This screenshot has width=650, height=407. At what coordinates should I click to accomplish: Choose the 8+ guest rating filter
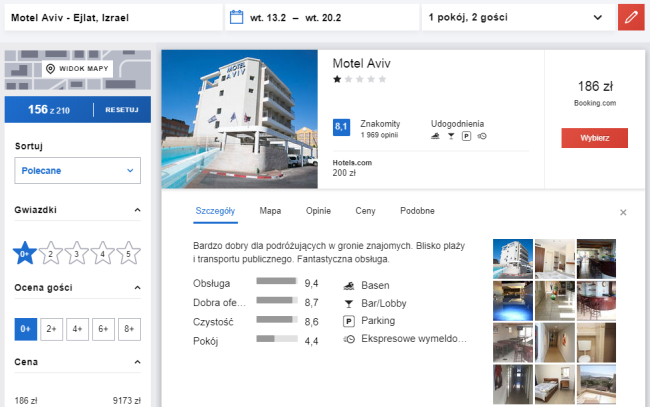[129, 327]
